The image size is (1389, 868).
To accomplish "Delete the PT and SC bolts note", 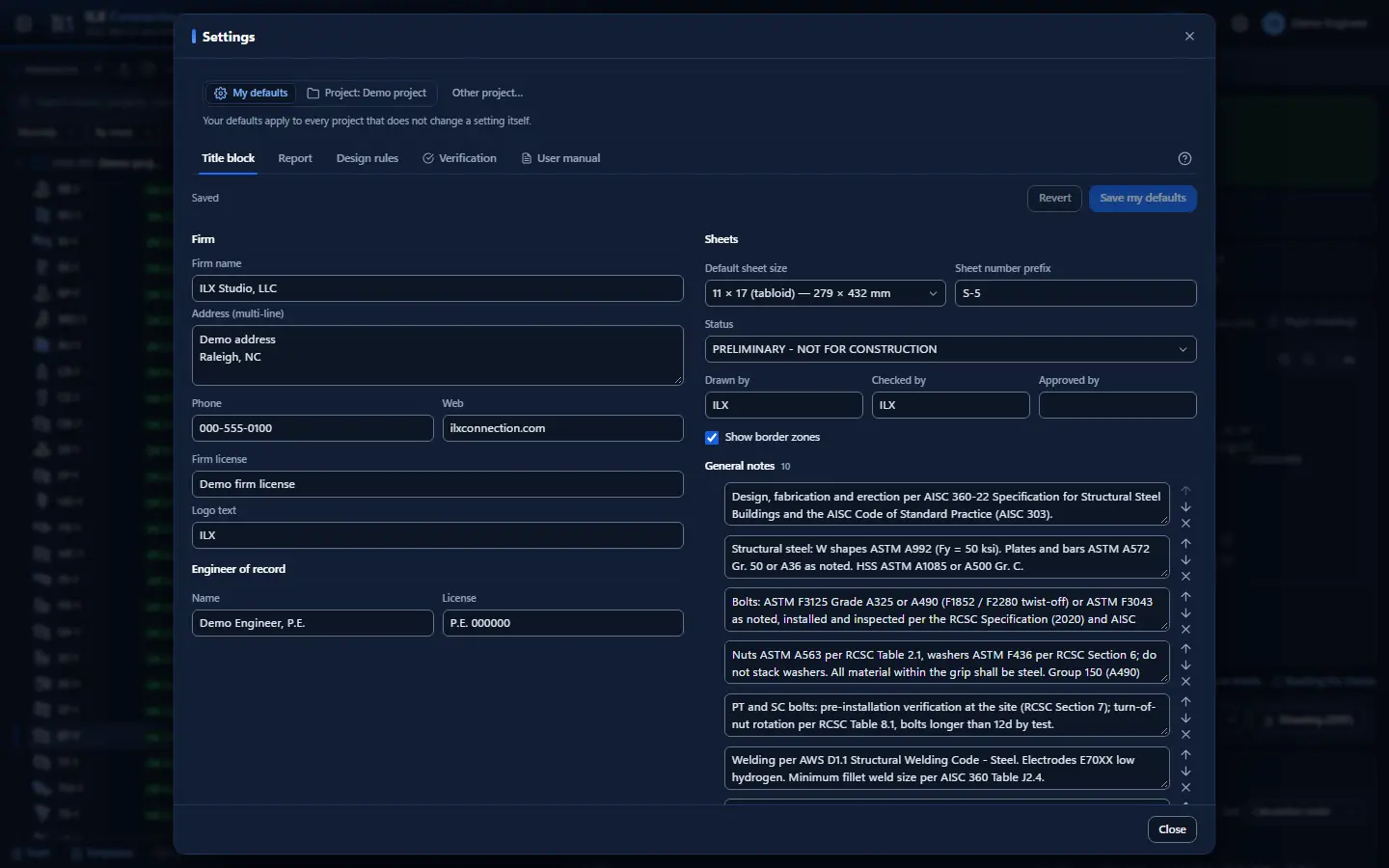I will pos(1186,735).
